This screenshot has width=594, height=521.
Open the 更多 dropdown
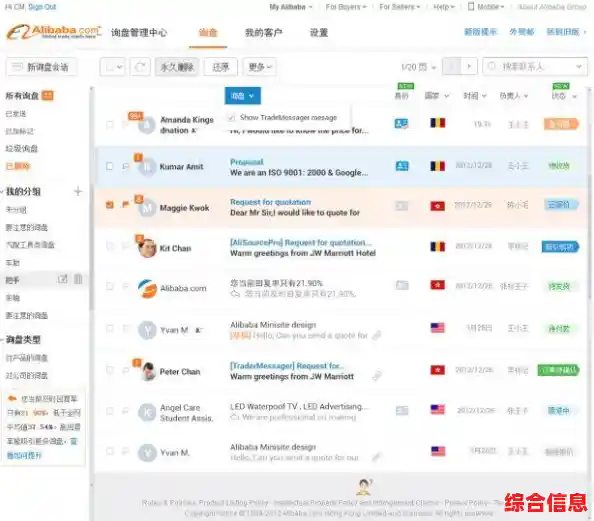click(260, 67)
